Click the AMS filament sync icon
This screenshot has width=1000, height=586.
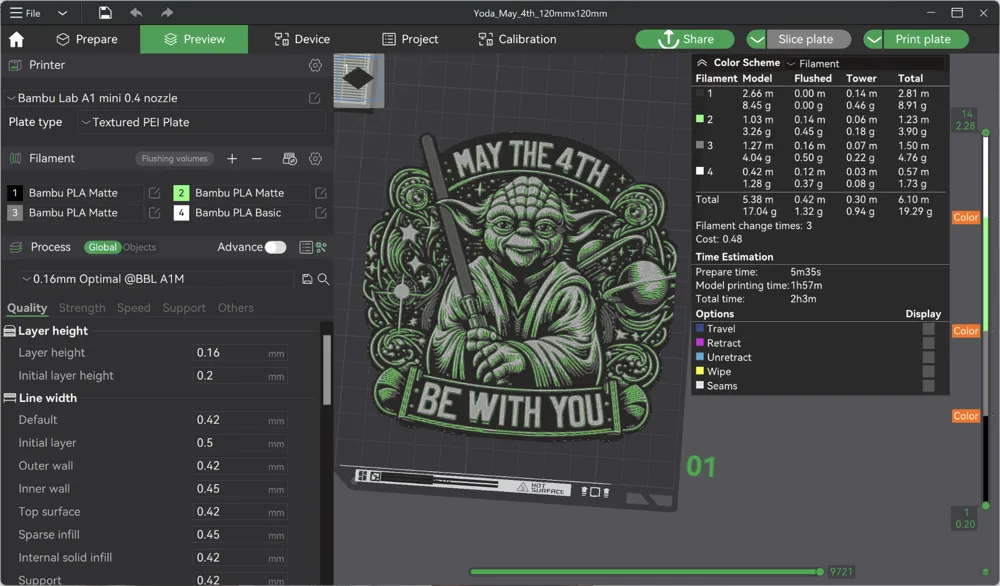[290, 159]
